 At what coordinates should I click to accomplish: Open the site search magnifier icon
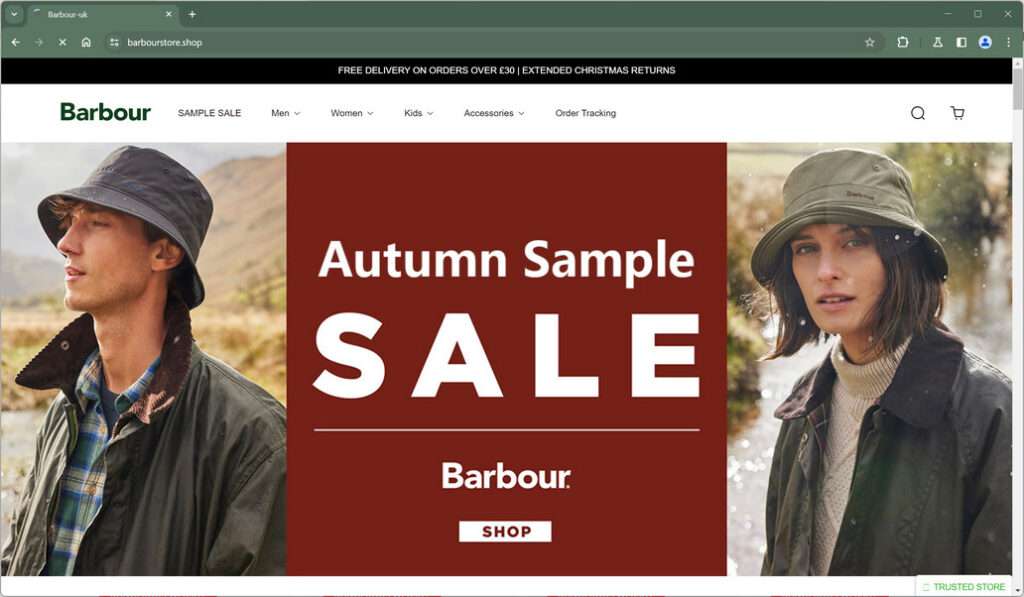pyautogui.click(x=918, y=113)
